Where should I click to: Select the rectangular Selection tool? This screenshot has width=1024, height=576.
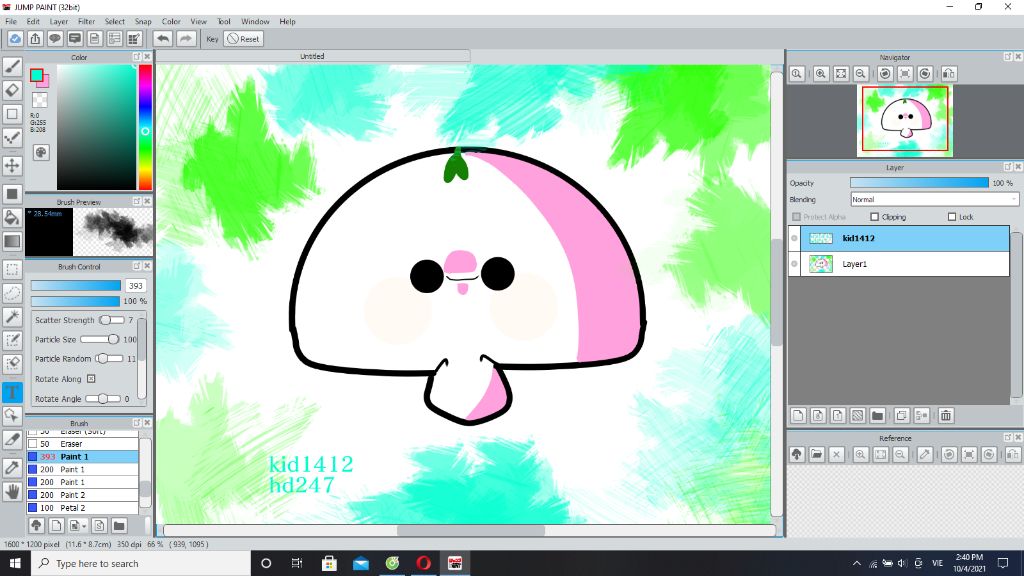pos(12,269)
